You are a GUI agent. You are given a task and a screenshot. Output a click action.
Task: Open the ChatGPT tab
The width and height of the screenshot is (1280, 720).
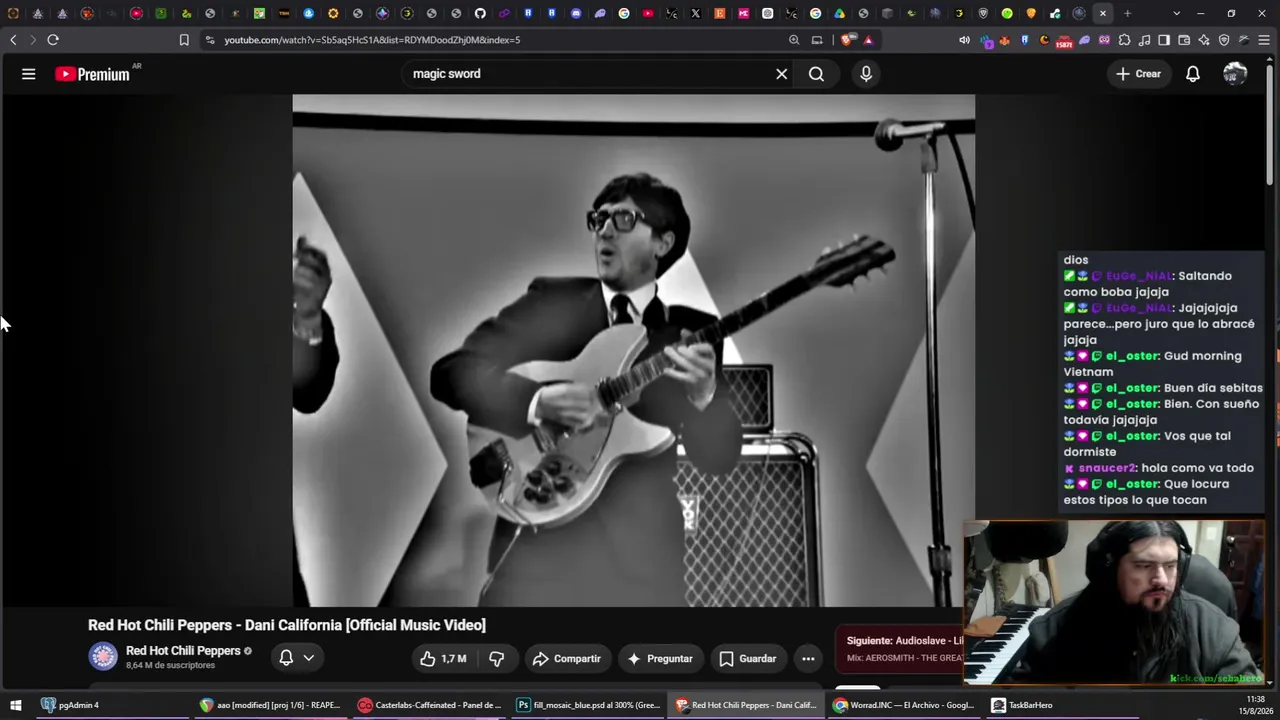tap(767, 13)
